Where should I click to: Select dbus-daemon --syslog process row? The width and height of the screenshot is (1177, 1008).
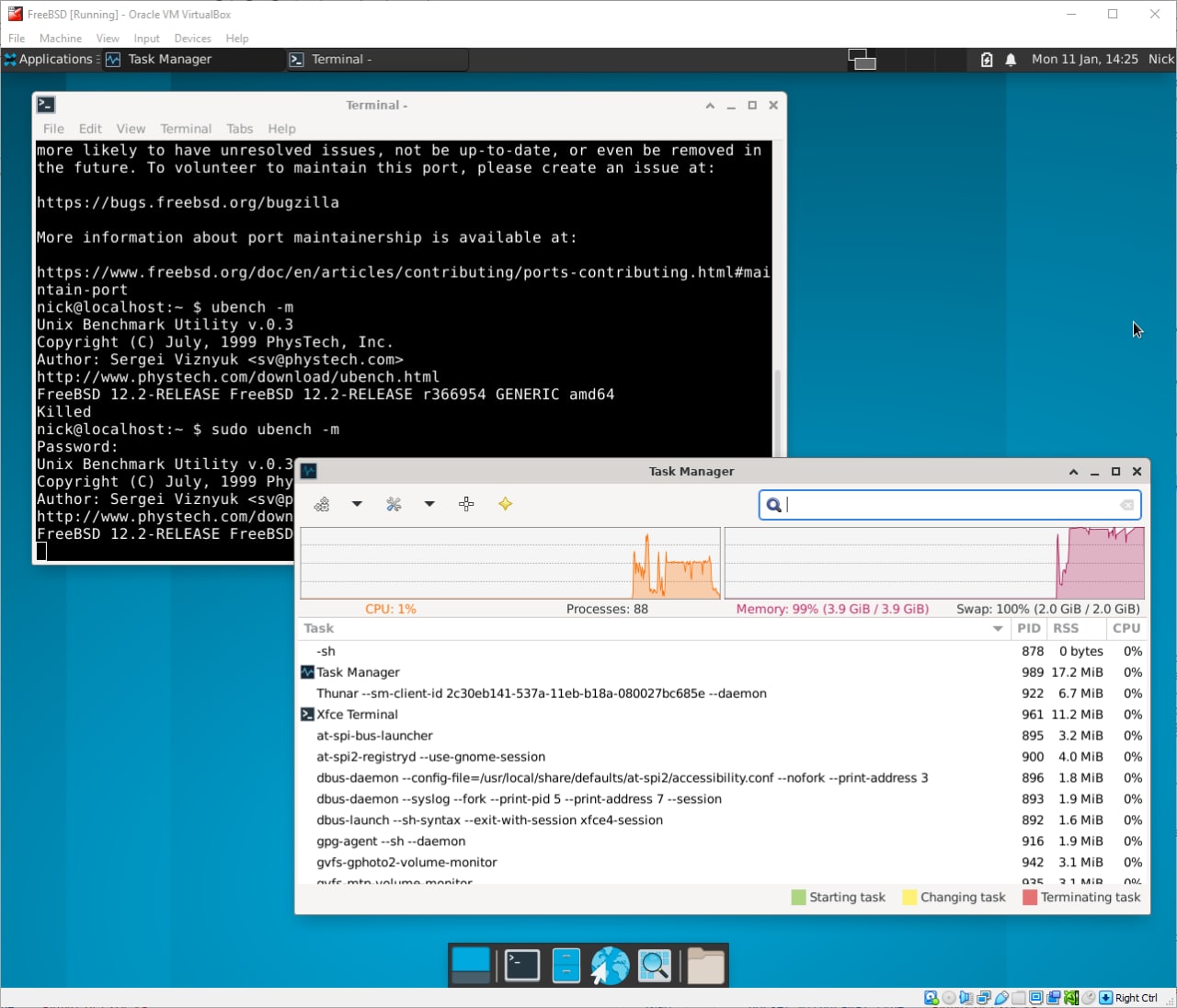point(722,799)
